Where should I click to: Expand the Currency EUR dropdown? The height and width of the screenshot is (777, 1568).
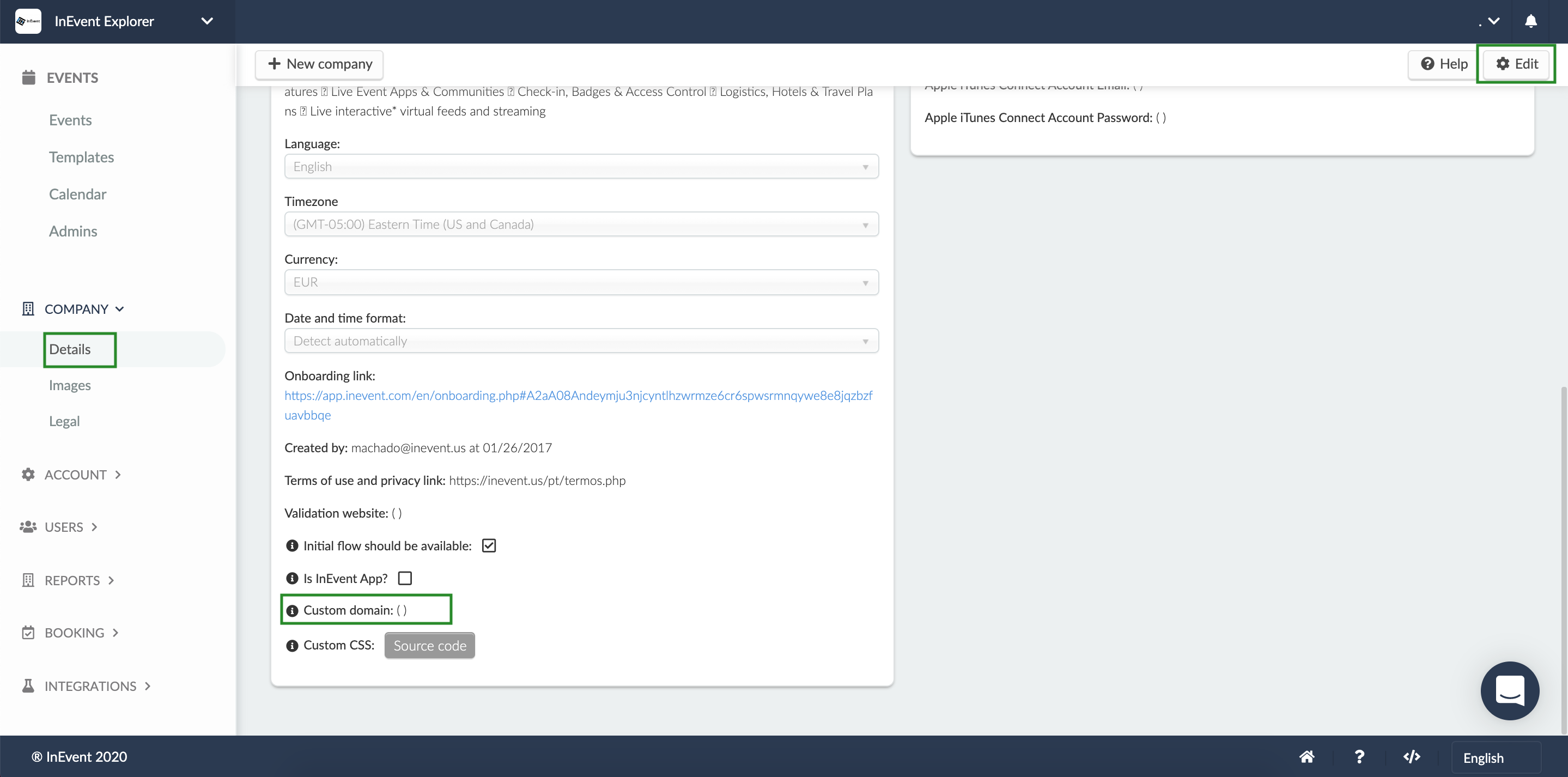(581, 283)
